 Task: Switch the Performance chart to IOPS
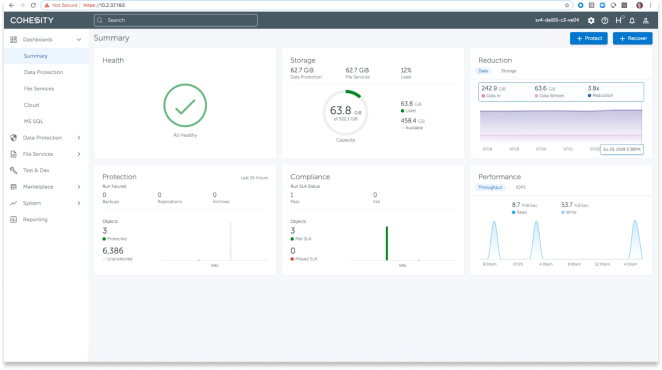pyautogui.click(x=521, y=187)
